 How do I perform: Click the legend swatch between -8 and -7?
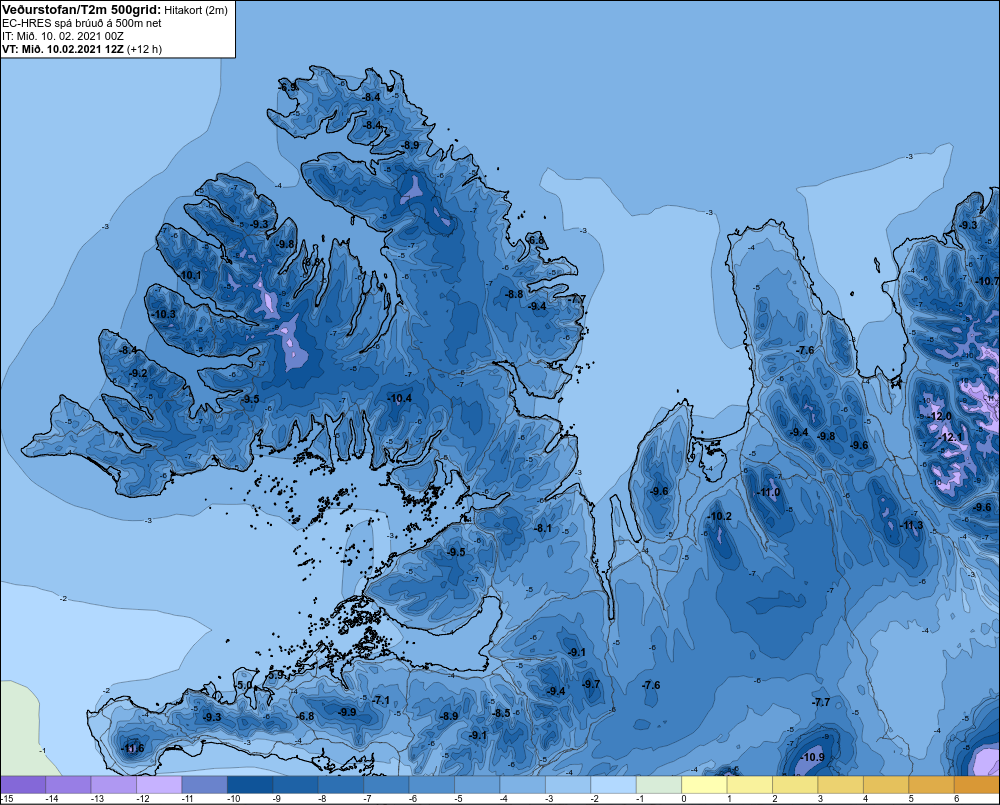(341, 785)
